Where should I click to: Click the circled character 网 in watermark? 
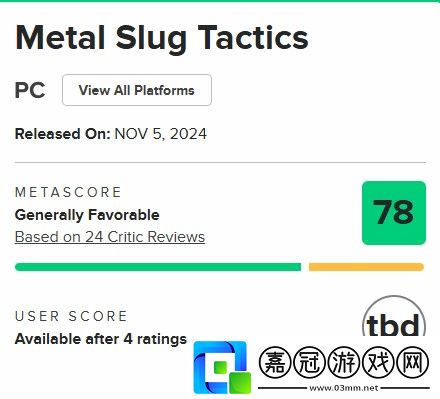coord(413,362)
